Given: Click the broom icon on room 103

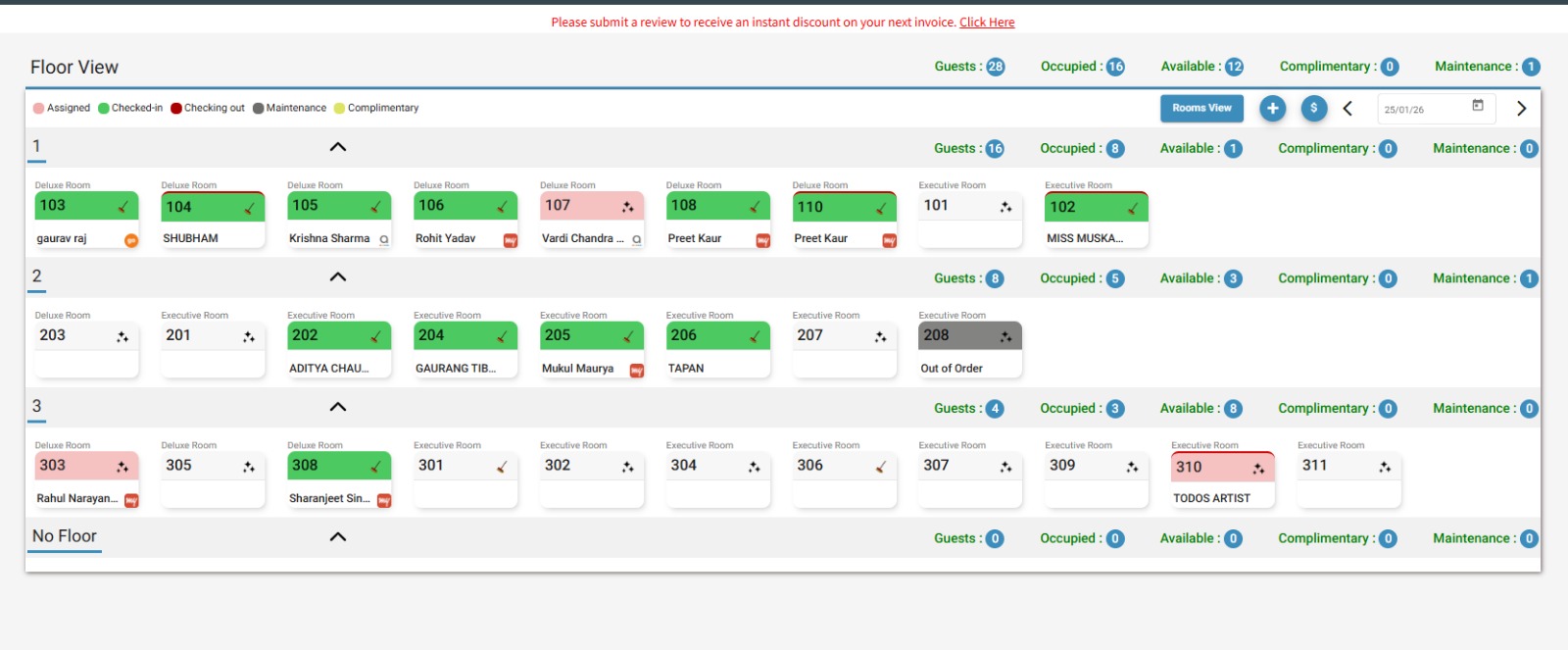Looking at the screenshot, I should coord(123,207).
